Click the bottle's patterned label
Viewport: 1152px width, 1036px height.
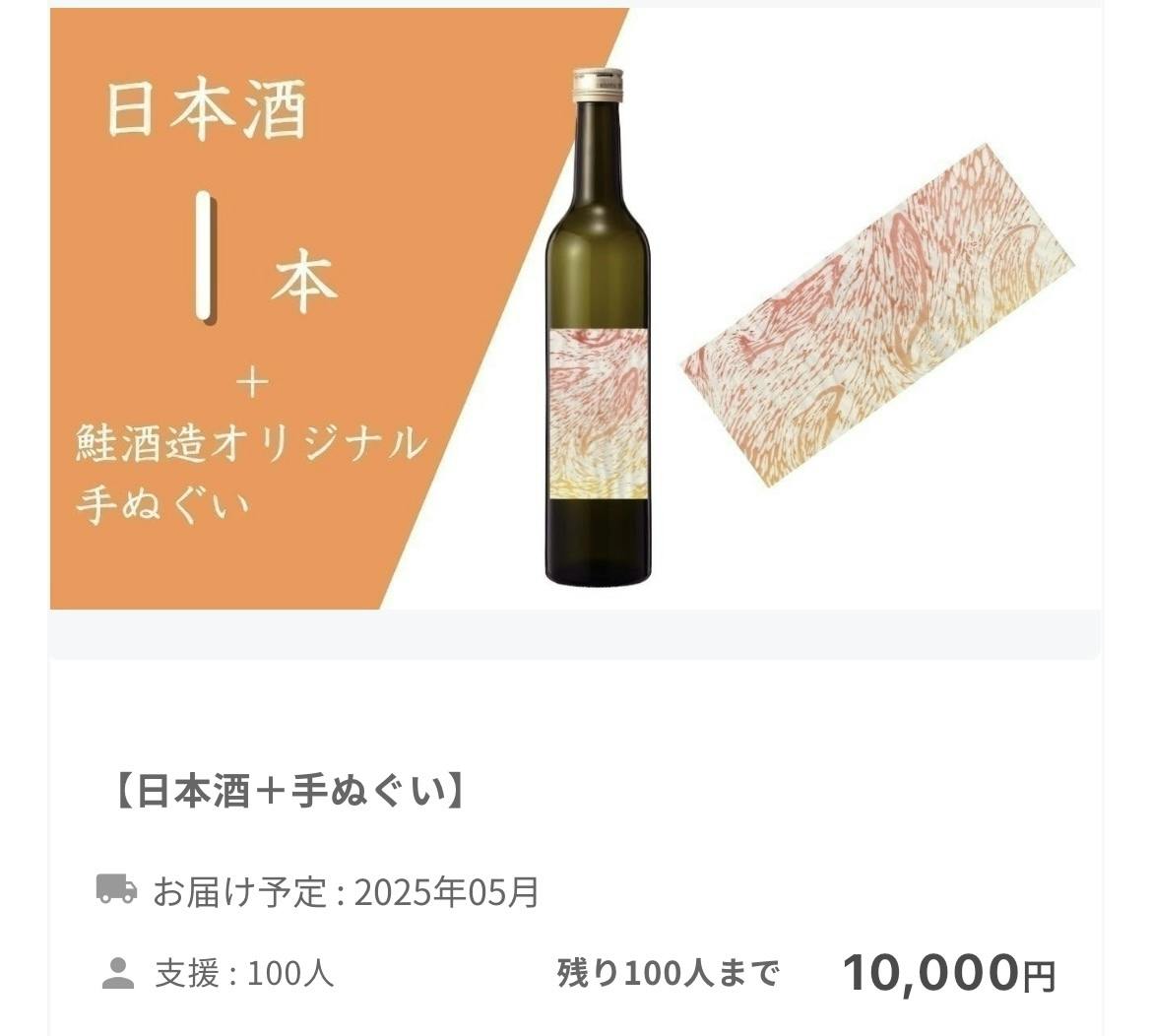(599, 417)
